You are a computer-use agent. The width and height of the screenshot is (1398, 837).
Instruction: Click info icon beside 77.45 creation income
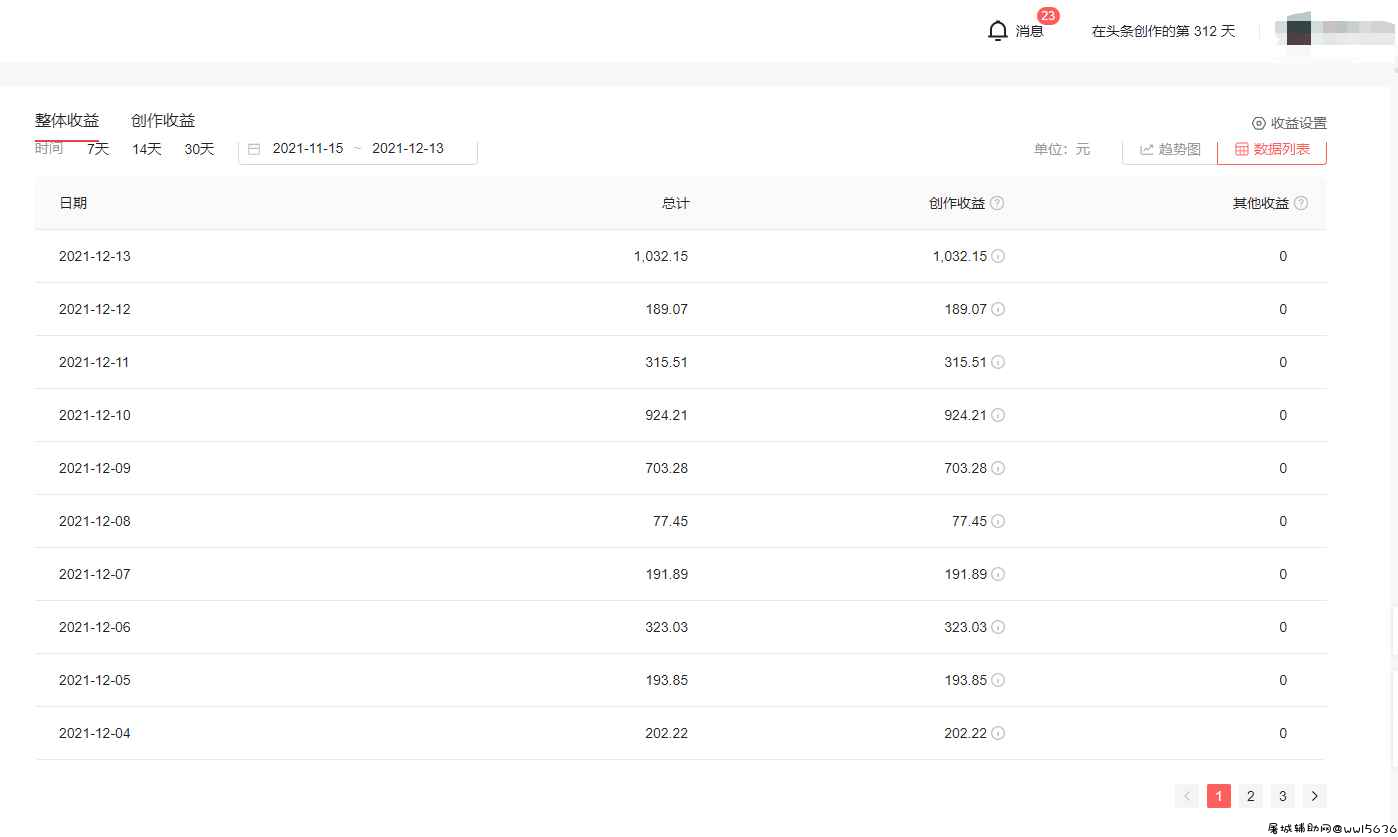click(x=998, y=521)
